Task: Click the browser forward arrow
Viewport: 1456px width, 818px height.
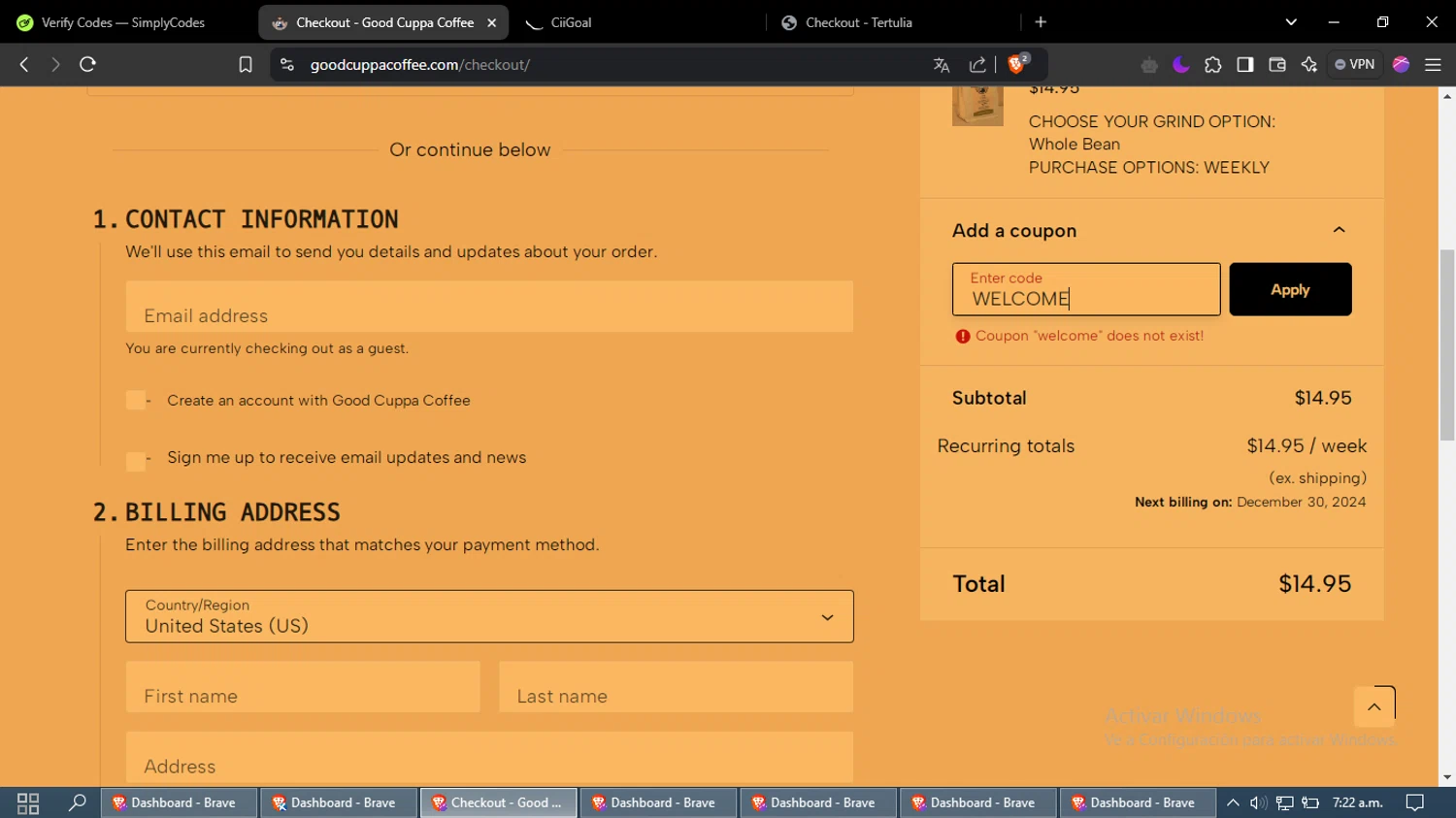Action: pyautogui.click(x=55, y=65)
